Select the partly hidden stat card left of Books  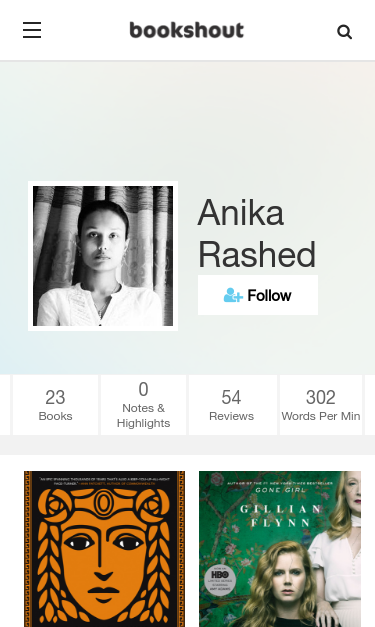coord(5,405)
